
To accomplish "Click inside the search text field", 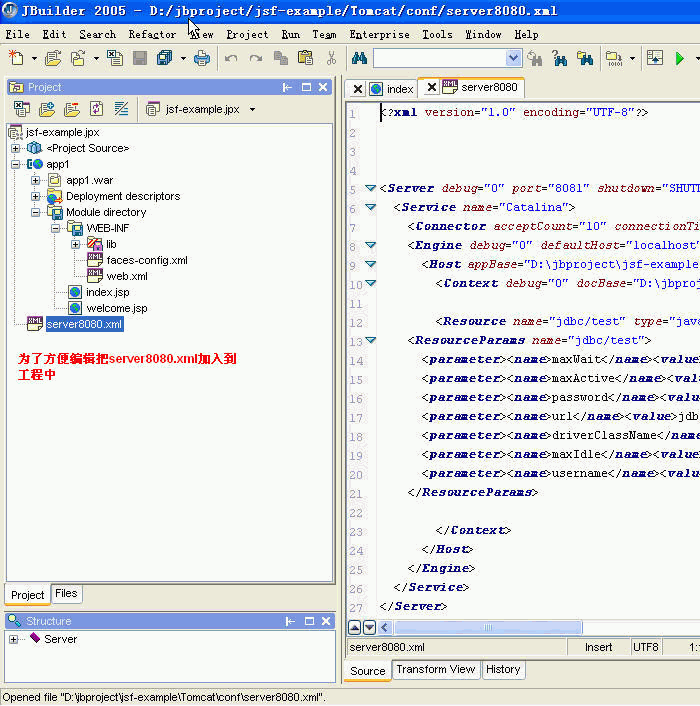I will (x=439, y=58).
